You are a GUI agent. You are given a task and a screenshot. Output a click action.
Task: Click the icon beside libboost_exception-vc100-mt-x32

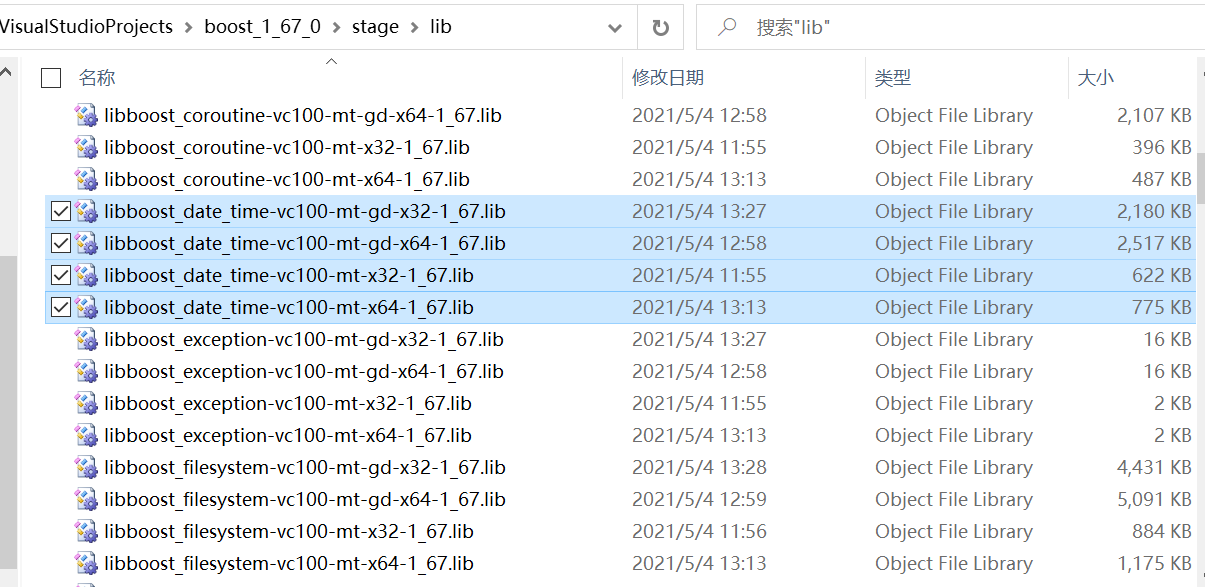click(87, 403)
